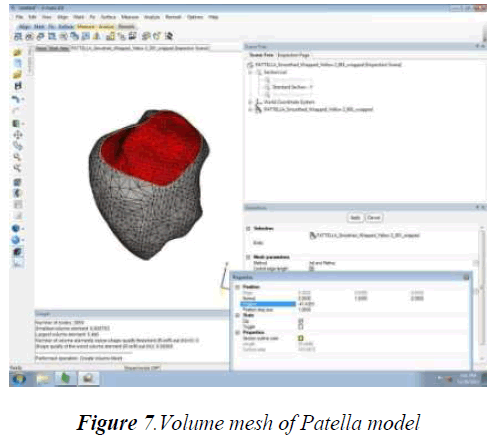Switch to the Inspection Page tab

click(293, 55)
